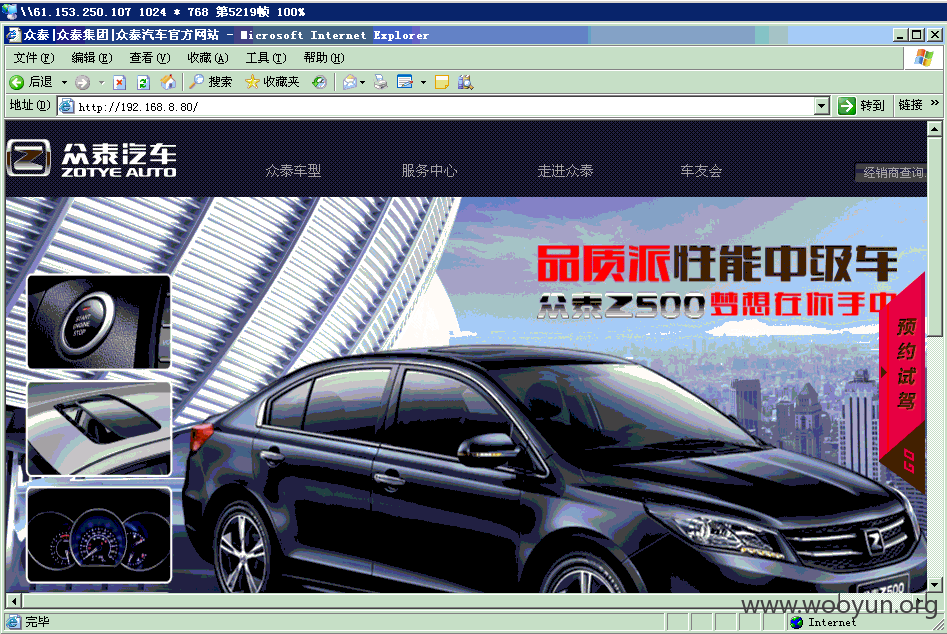Image resolution: width=947 pixels, height=634 pixels.
Task: Click the Research icon in toolbar
Action: 465,82
